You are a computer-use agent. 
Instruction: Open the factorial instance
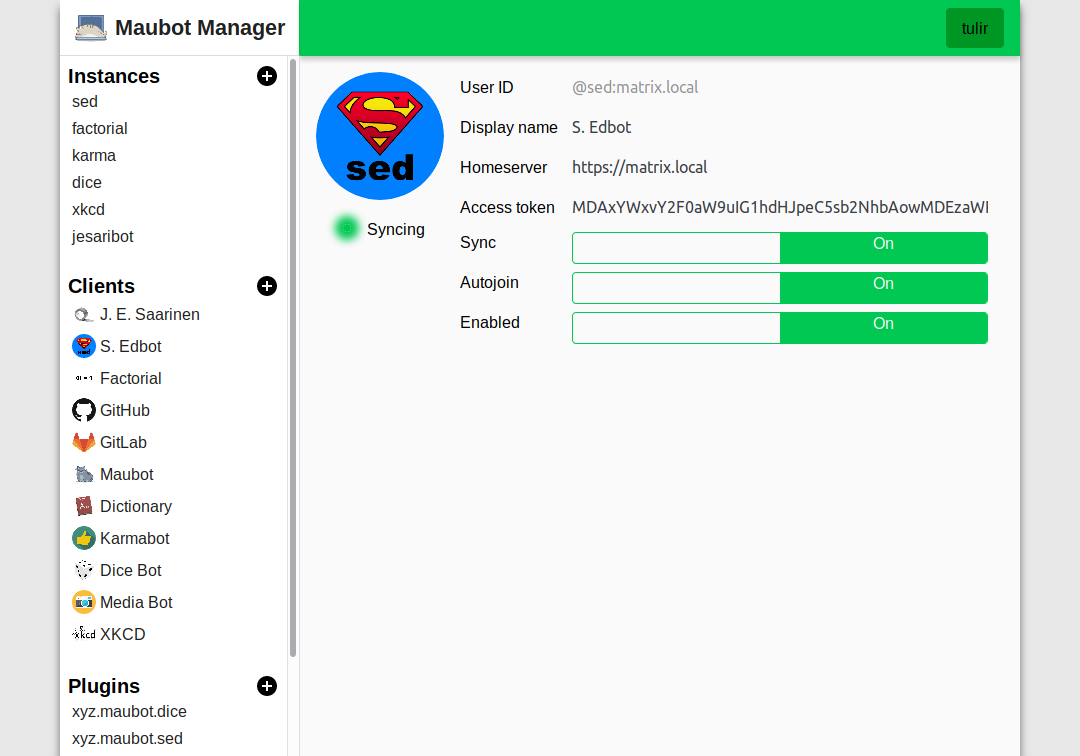tap(100, 128)
